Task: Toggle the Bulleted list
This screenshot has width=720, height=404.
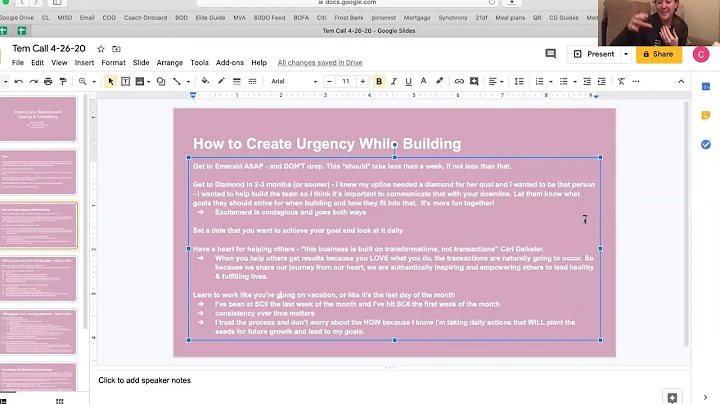Action: tap(563, 81)
